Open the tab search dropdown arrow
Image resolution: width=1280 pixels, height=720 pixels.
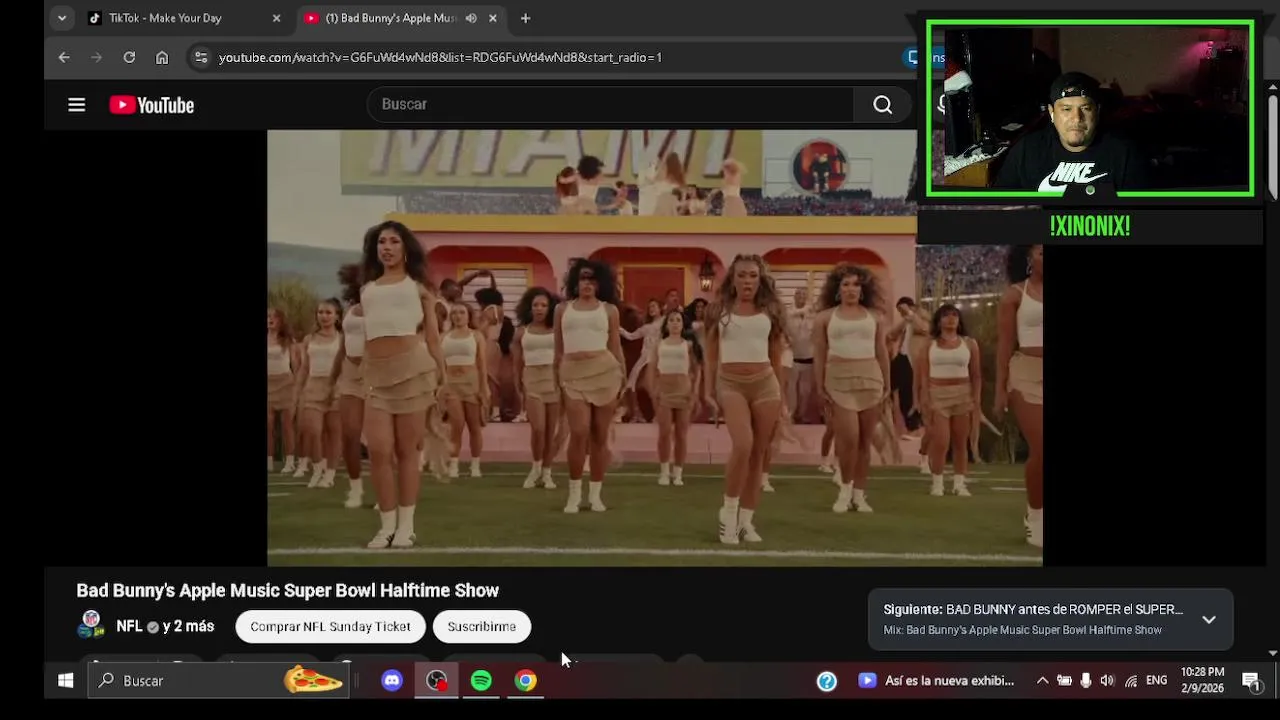coord(62,18)
